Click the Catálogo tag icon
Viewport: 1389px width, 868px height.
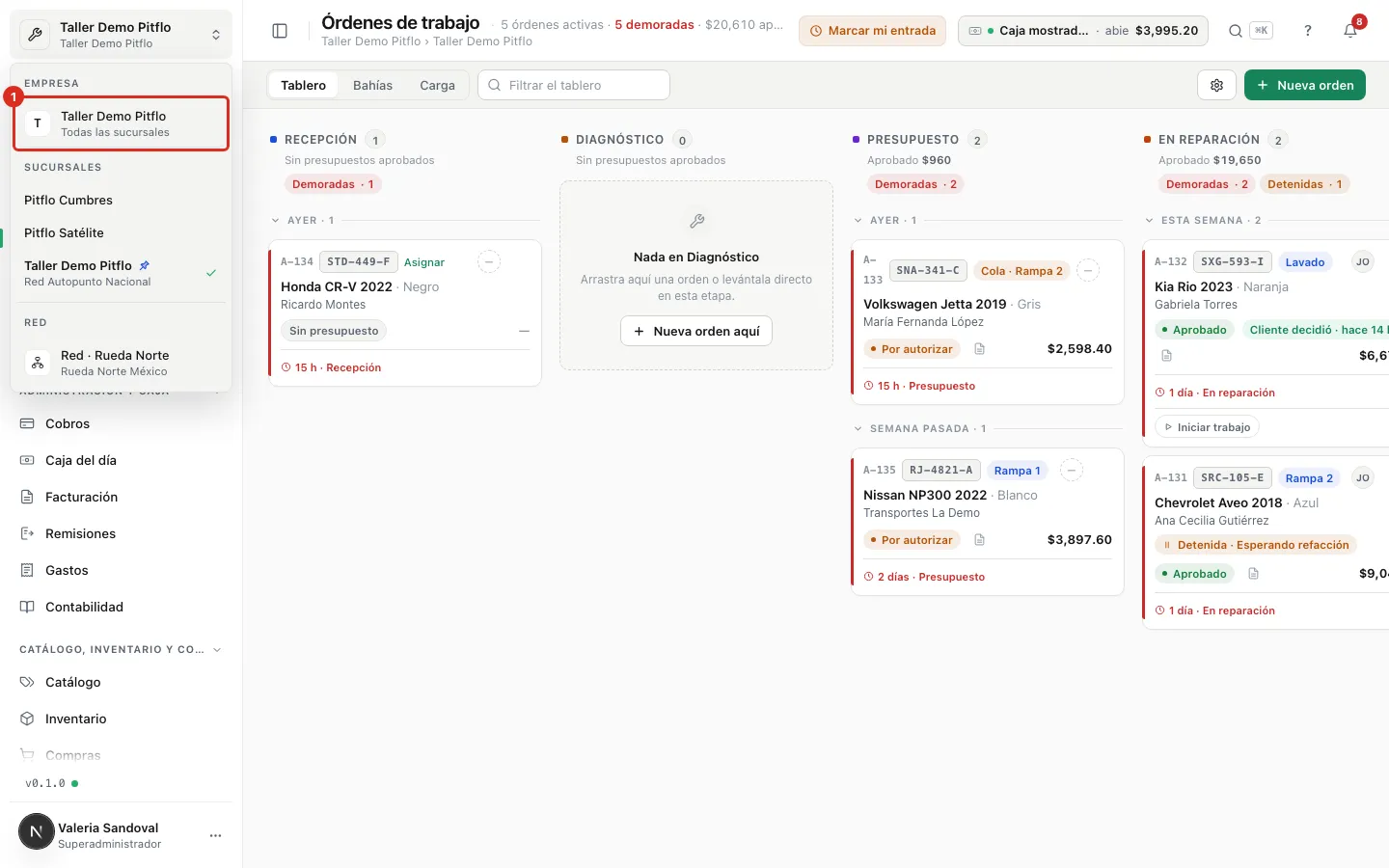tap(27, 682)
